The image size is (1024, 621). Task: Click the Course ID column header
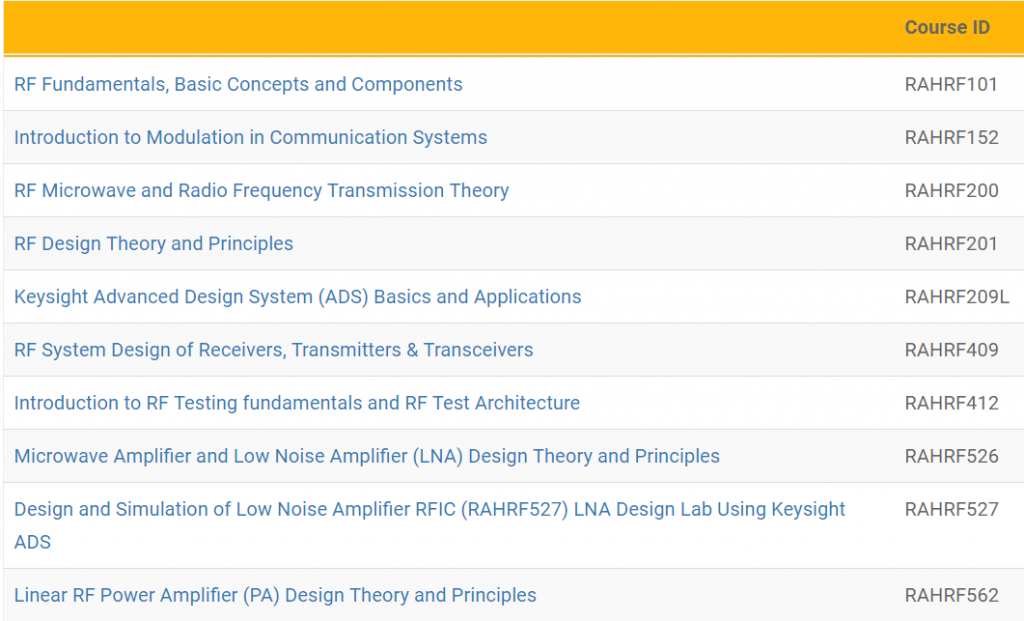pos(946,28)
